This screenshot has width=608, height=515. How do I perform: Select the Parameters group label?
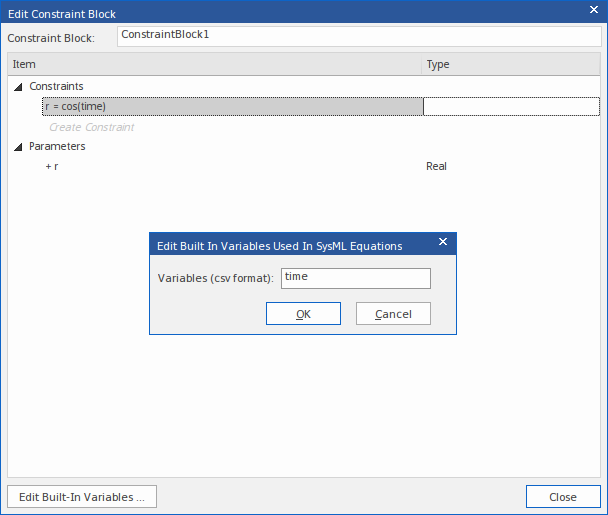pos(57,147)
